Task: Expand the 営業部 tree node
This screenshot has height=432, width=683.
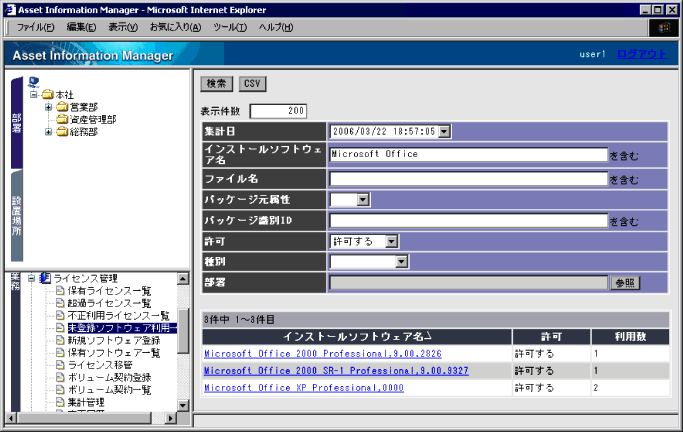Action: [x=48, y=107]
